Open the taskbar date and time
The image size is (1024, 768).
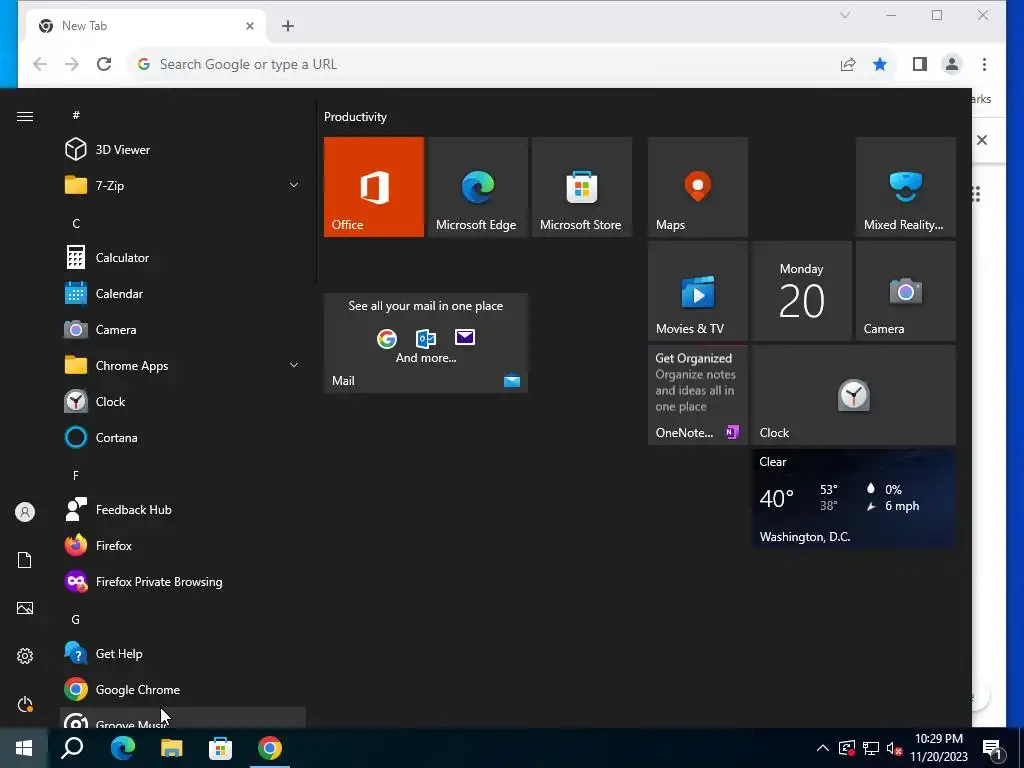pyautogui.click(x=938, y=748)
